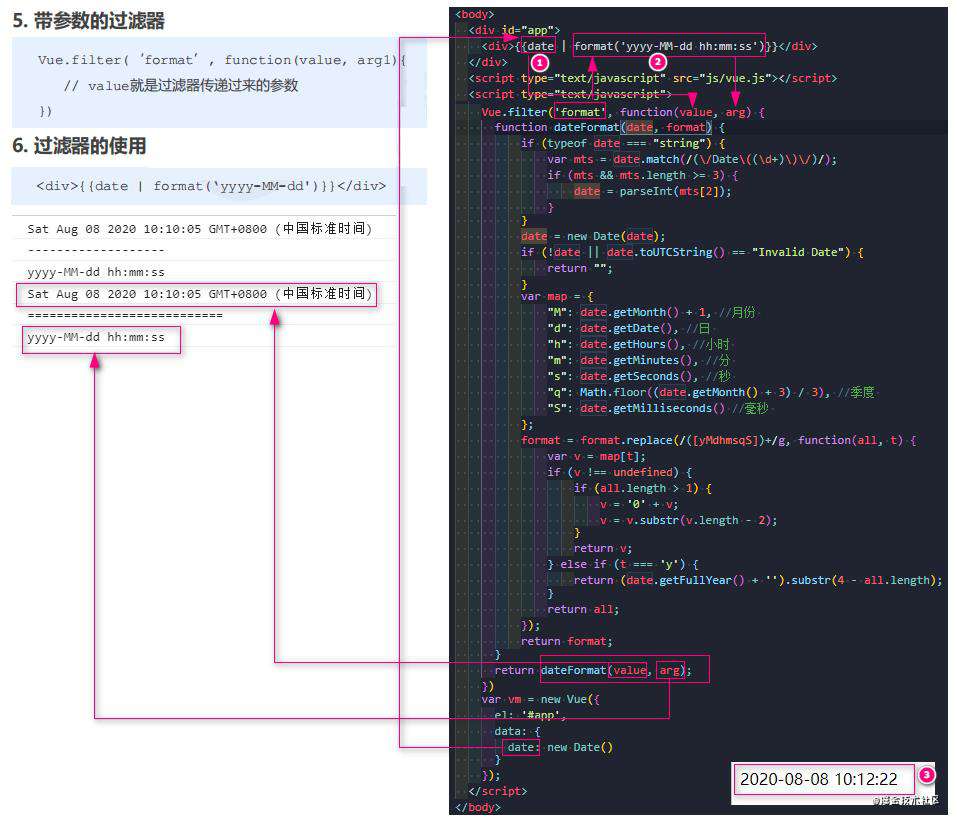Click the line 'return v;'
Screen dimensions: 957x821
pos(603,548)
